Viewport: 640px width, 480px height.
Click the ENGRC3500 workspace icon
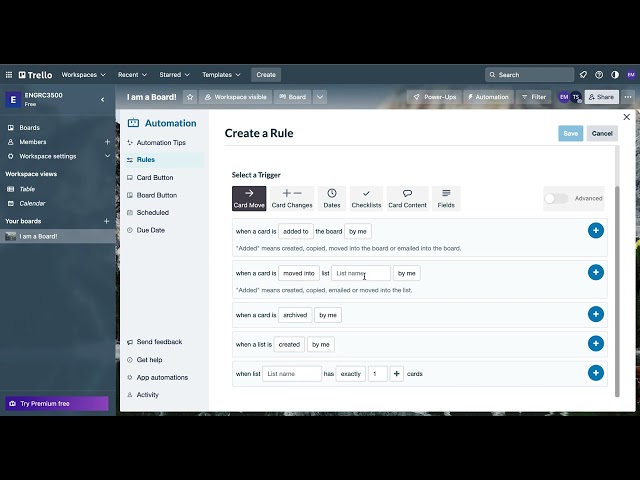pyautogui.click(x=13, y=100)
